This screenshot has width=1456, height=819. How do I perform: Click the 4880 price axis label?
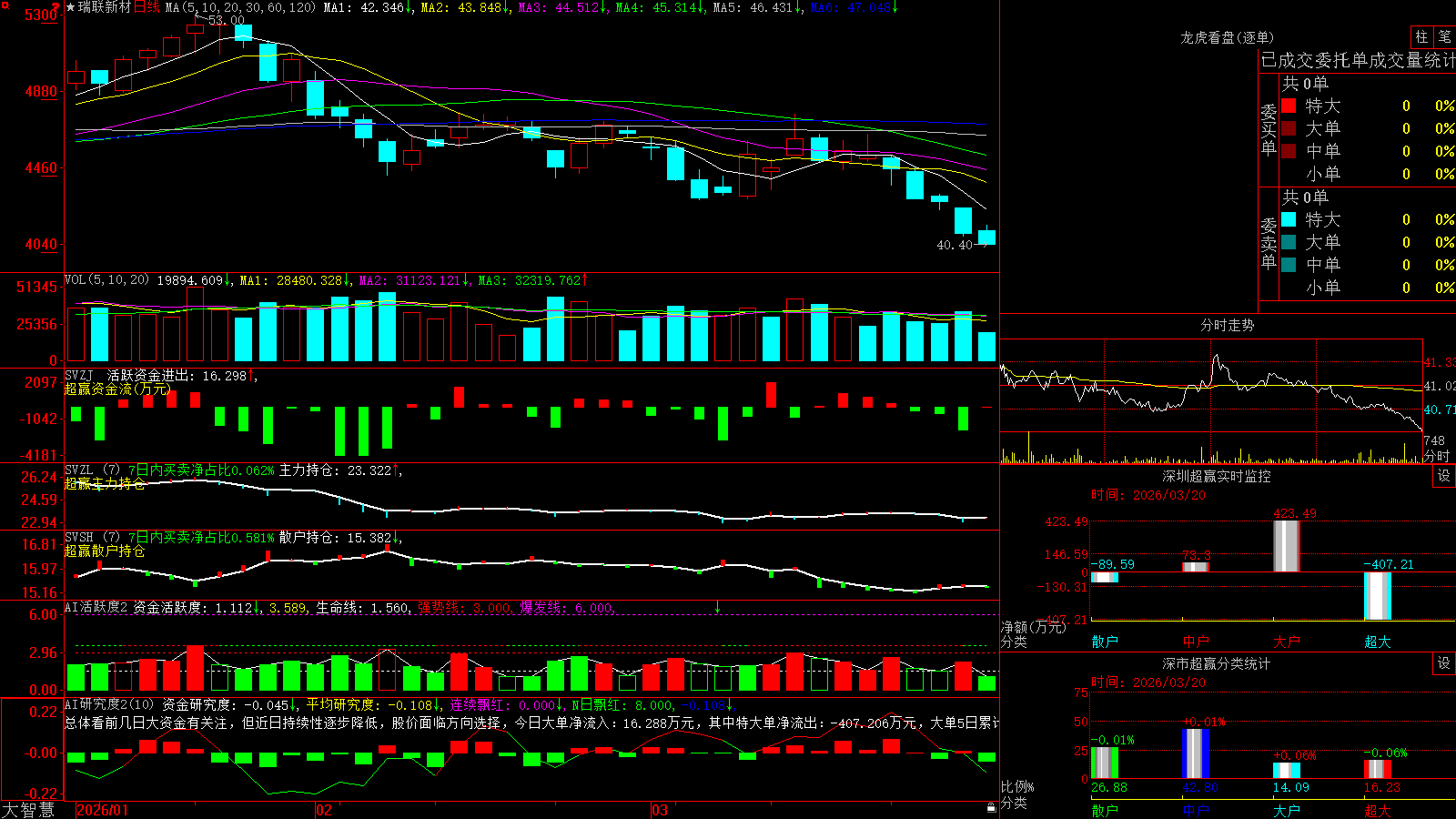pyautogui.click(x=39, y=91)
